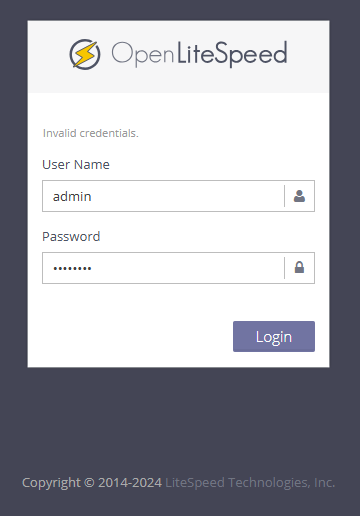Open the LiteSpeed Technologies, Inc. link

click(250, 483)
